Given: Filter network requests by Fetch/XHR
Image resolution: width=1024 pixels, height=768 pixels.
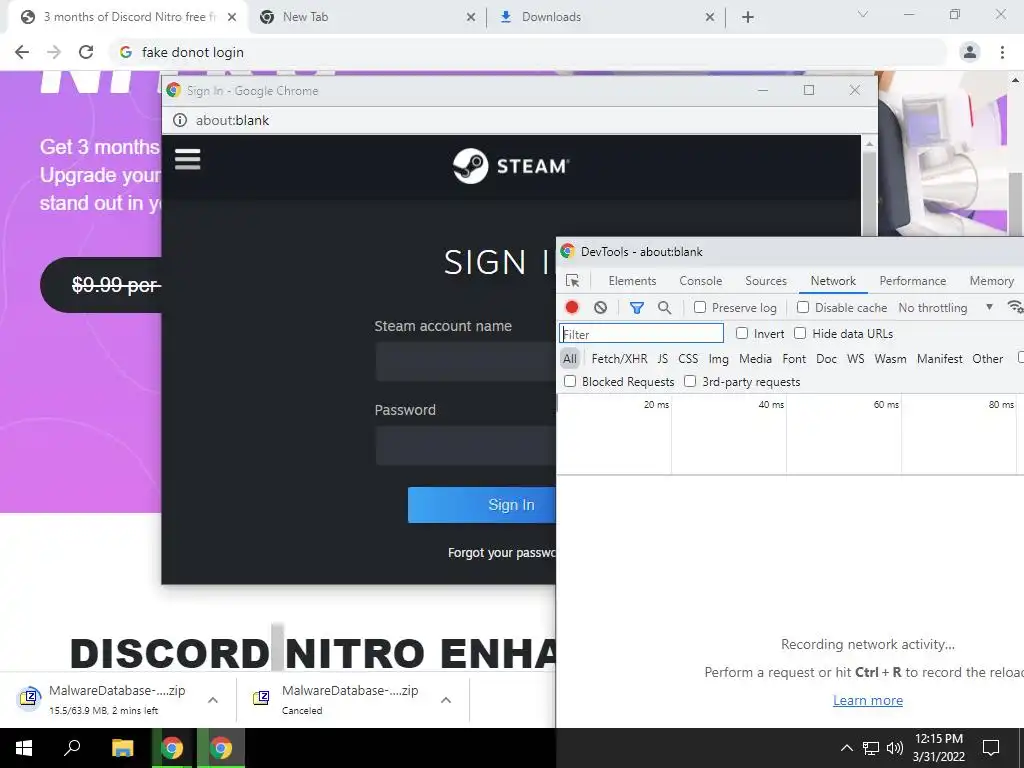Looking at the screenshot, I should [x=619, y=359].
